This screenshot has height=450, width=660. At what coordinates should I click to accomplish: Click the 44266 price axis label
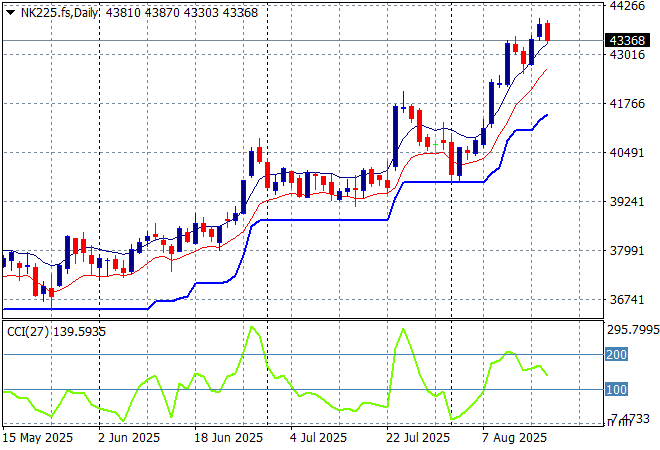(x=627, y=6)
